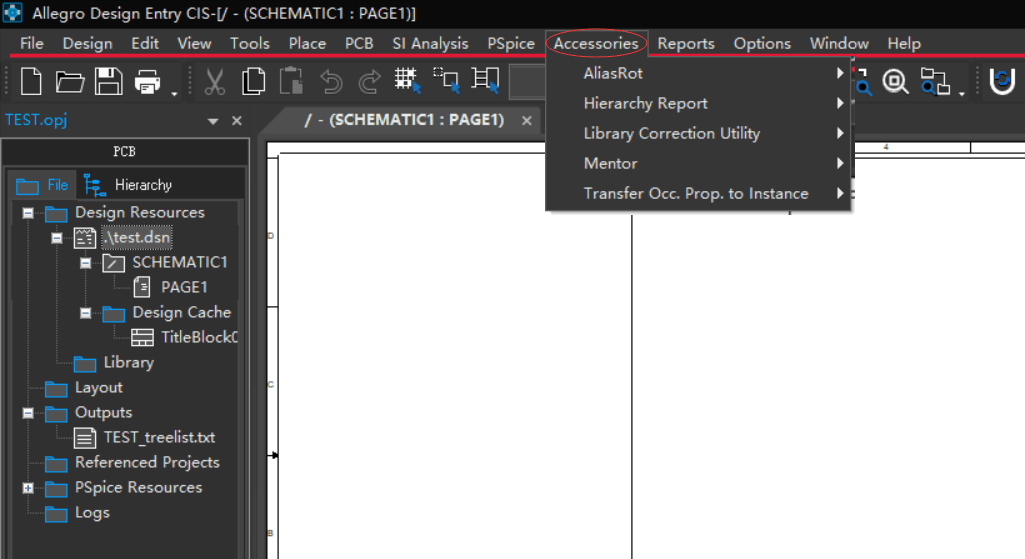The width and height of the screenshot is (1025, 559).
Task: Open the PSpice menu
Action: (511, 43)
